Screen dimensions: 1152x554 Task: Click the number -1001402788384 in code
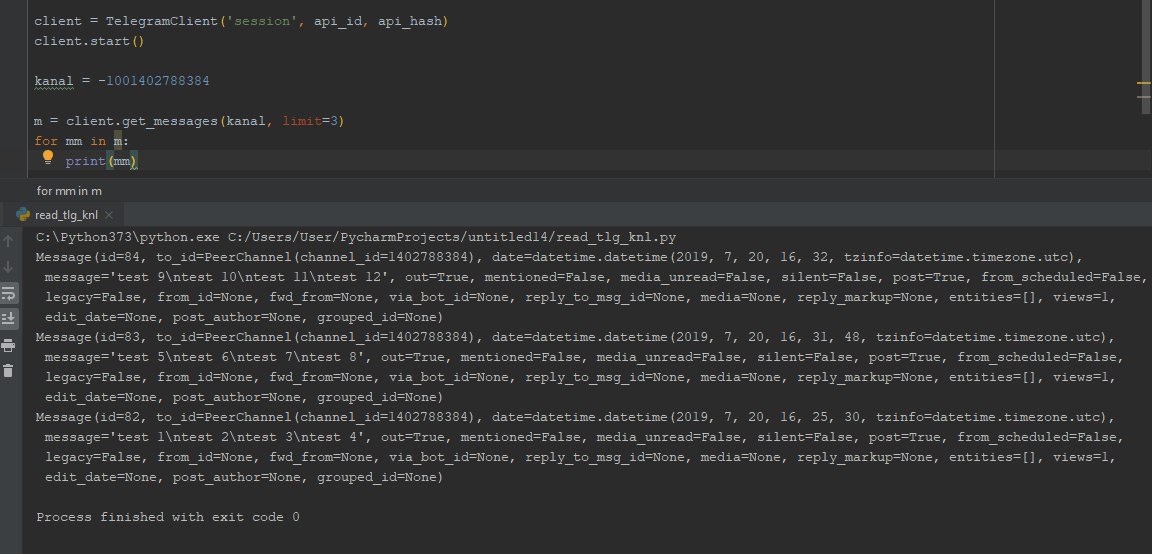[x=154, y=81]
